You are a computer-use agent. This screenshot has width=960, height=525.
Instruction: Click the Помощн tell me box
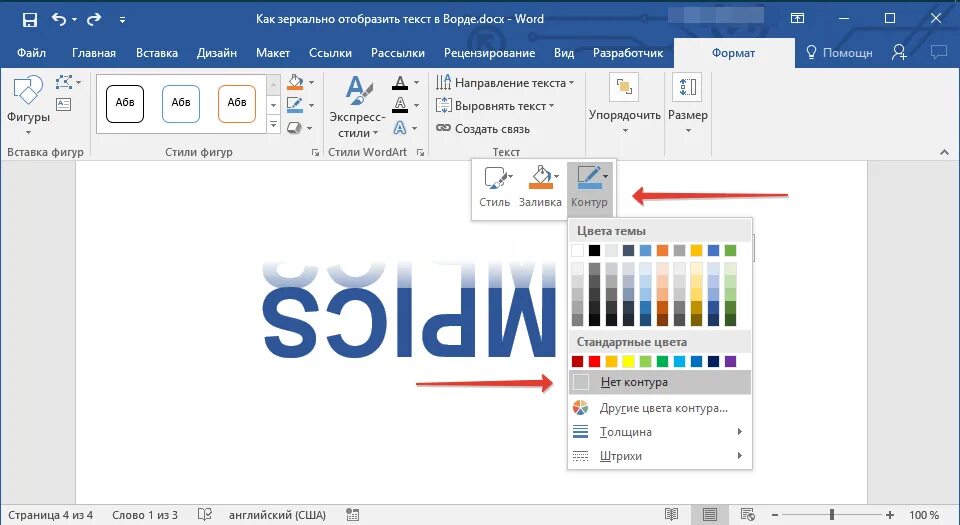point(839,53)
